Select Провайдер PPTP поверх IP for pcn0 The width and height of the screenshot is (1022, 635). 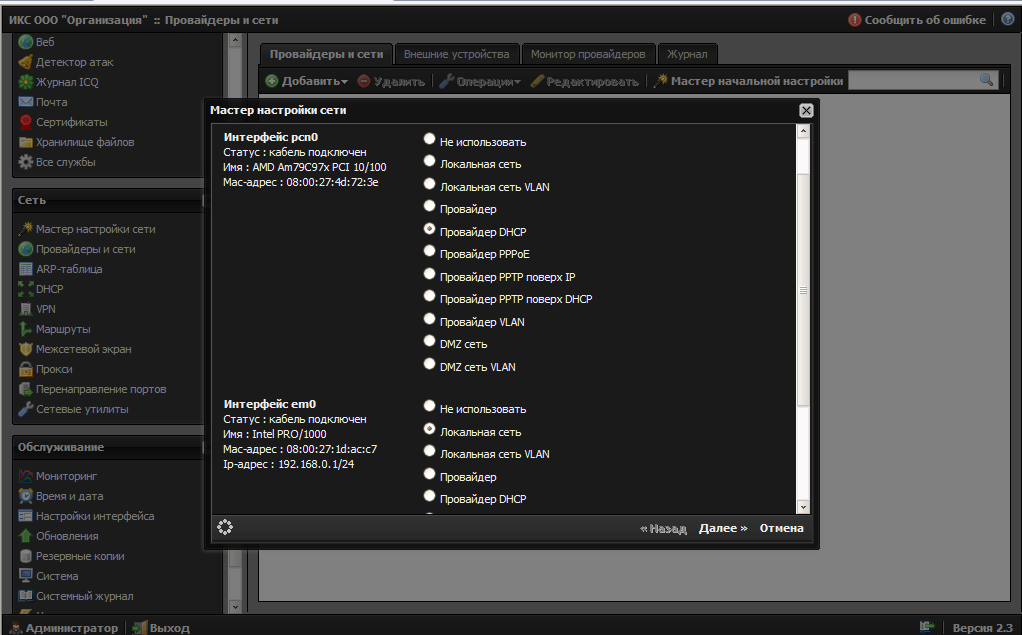click(429, 274)
